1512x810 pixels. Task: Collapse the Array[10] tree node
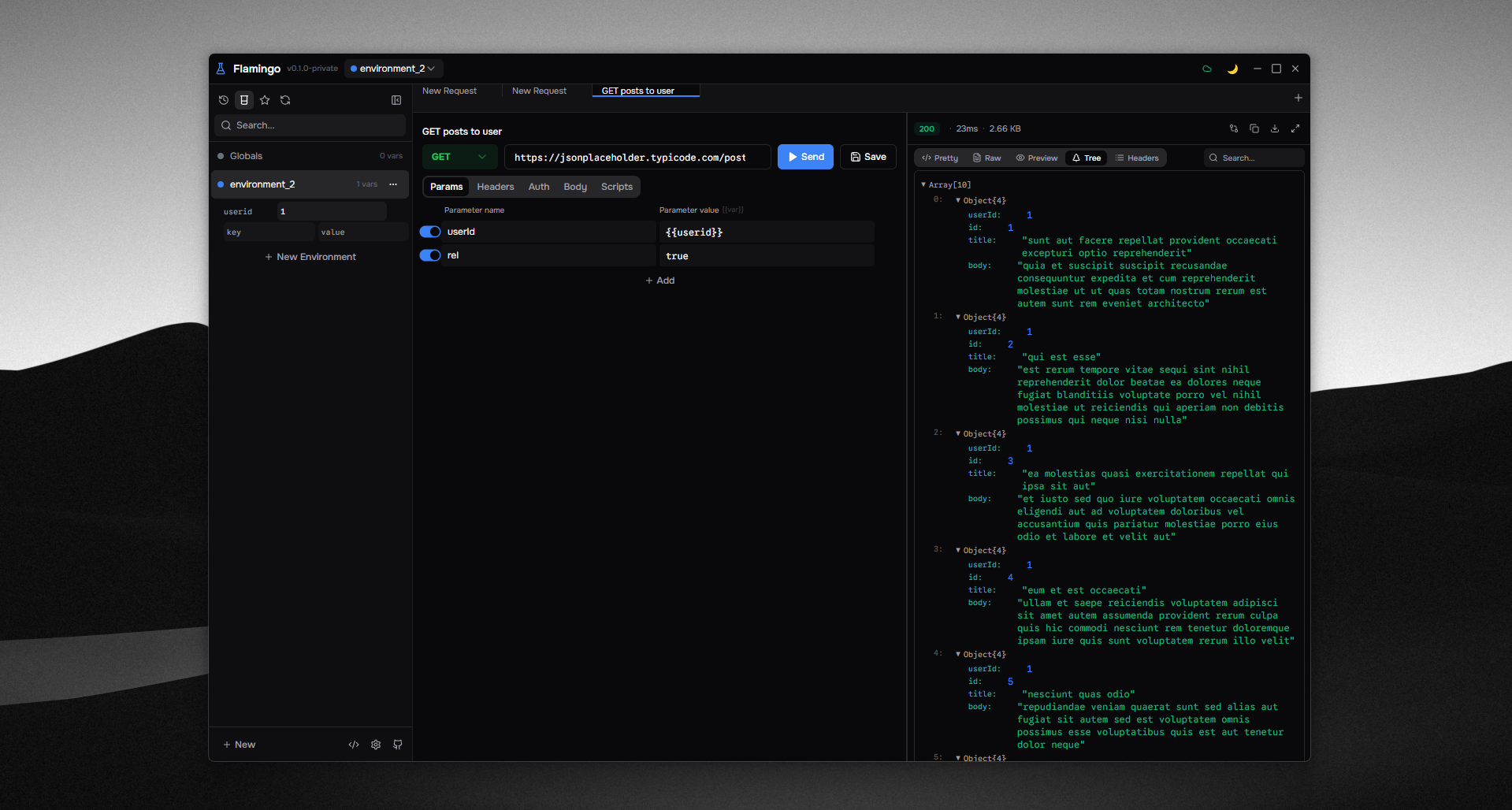923,184
